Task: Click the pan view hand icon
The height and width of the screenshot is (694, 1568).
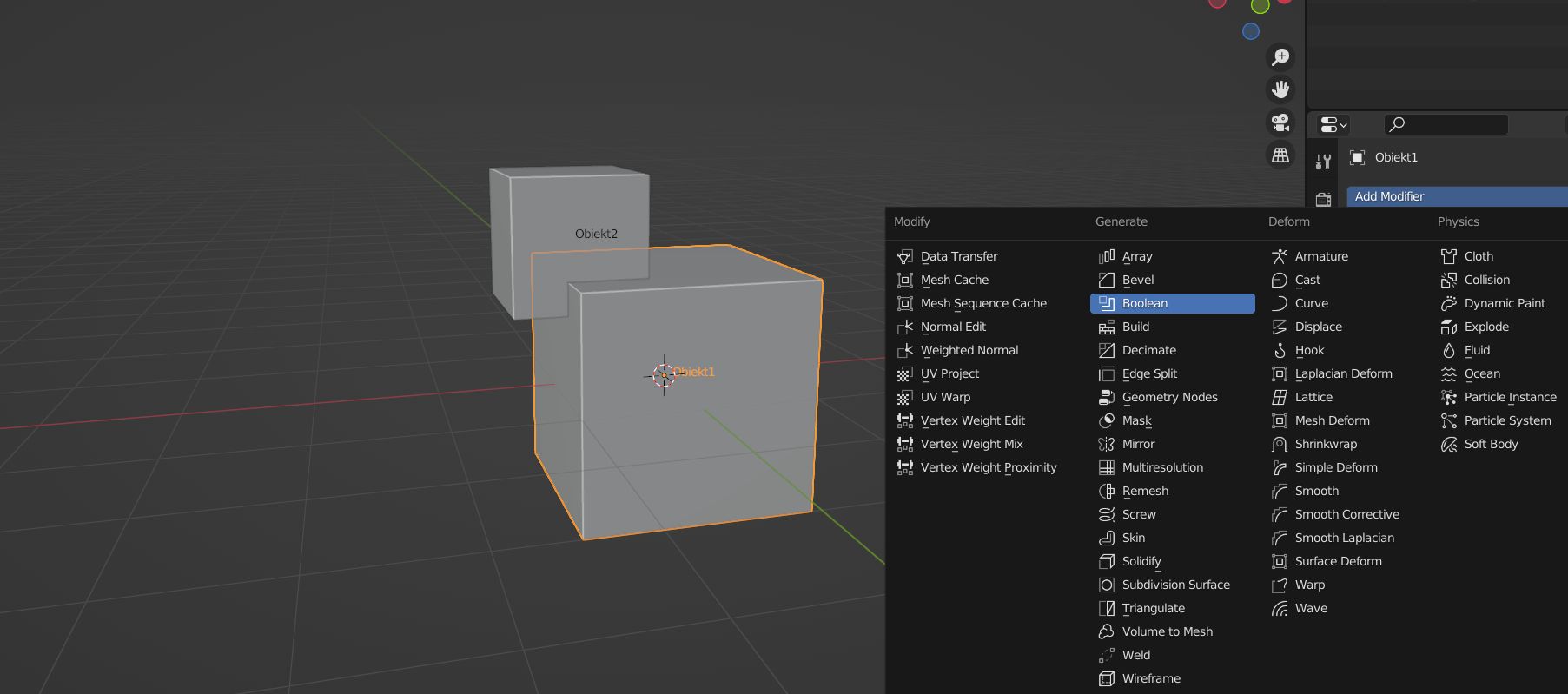Action: (x=1280, y=89)
